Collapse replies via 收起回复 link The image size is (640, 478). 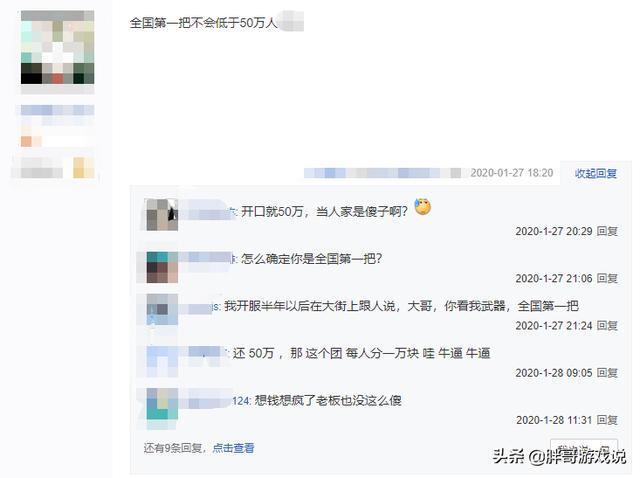596,173
